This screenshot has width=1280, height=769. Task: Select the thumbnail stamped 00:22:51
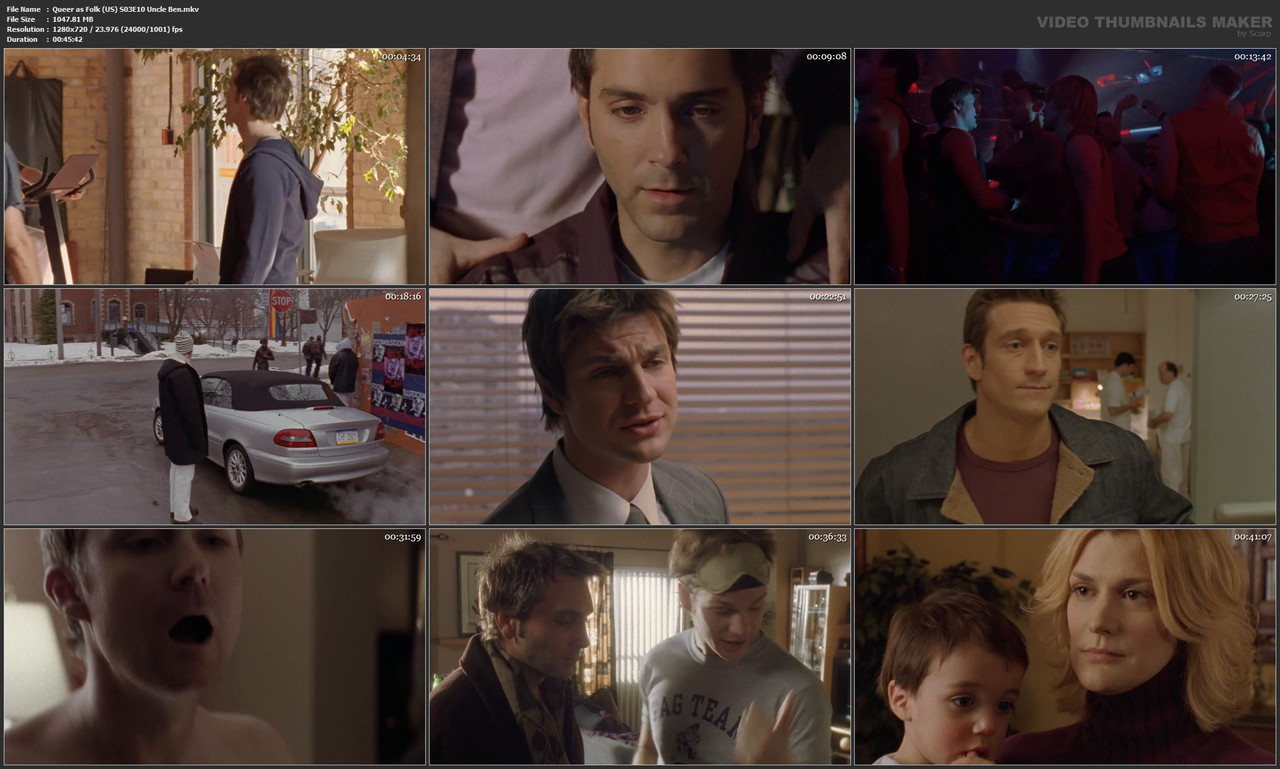pyautogui.click(x=640, y=407)
